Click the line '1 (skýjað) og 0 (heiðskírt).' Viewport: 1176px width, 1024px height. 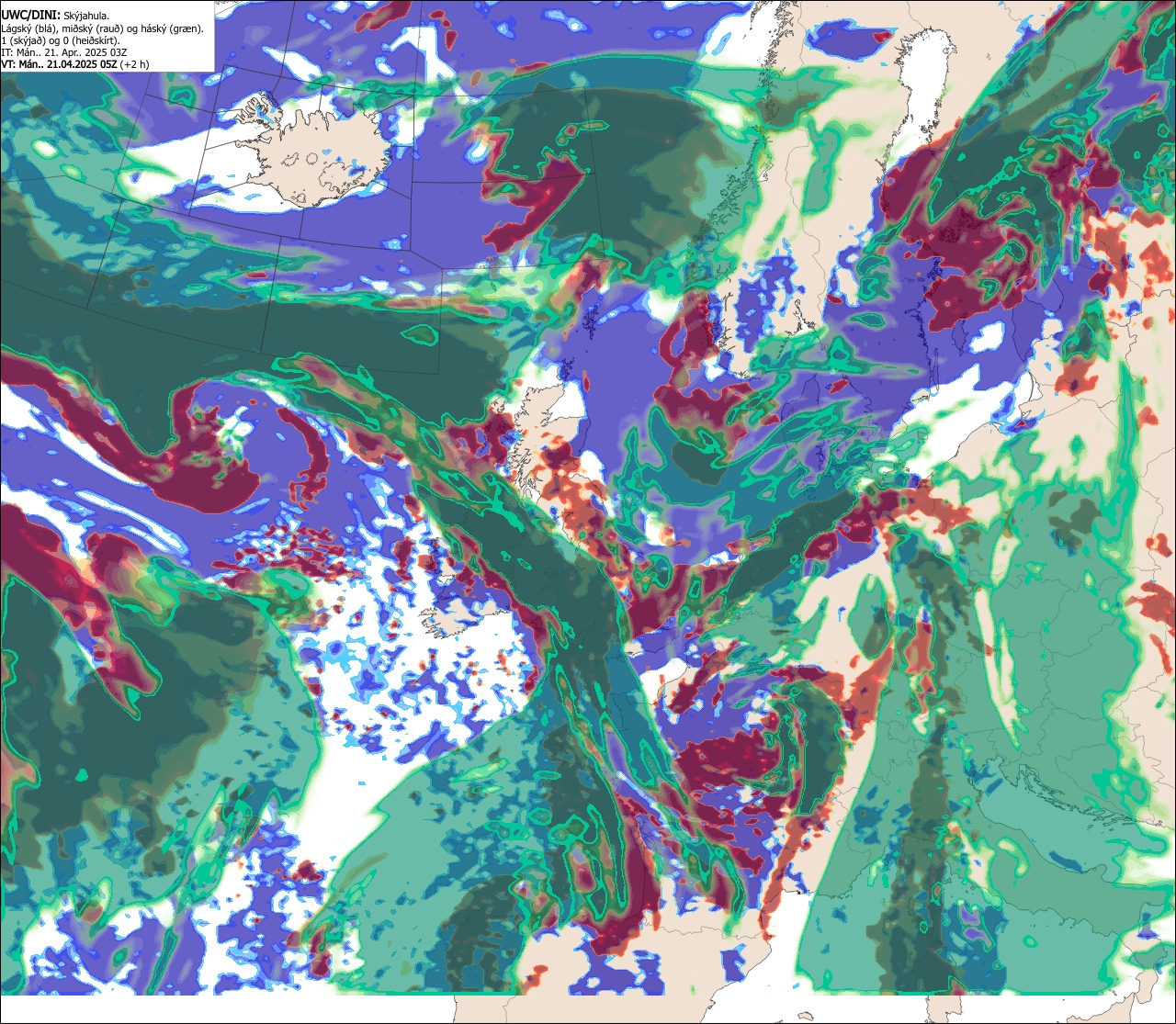point(61,40)
